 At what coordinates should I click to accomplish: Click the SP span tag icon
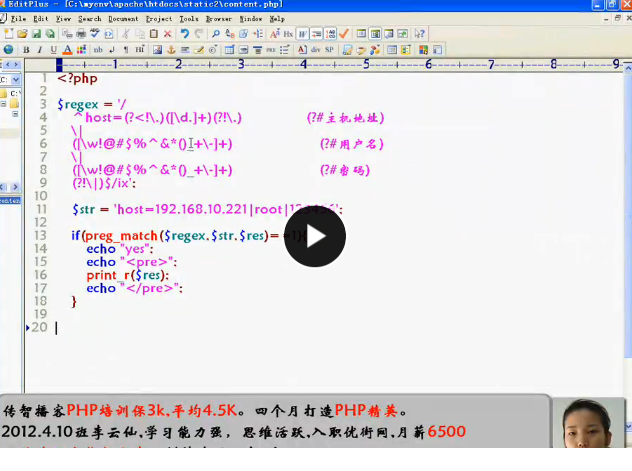[x=329, y=50]
